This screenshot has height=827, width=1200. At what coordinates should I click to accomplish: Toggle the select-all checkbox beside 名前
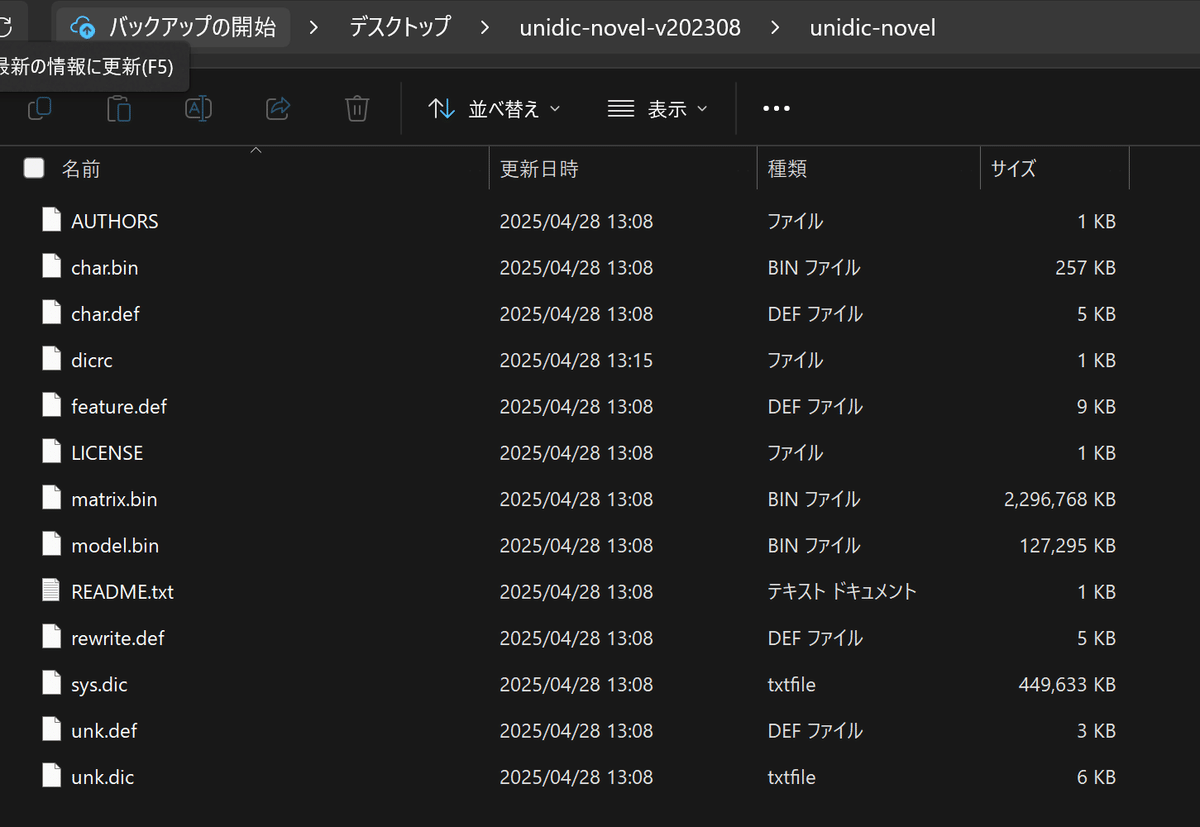click(34, 168)
